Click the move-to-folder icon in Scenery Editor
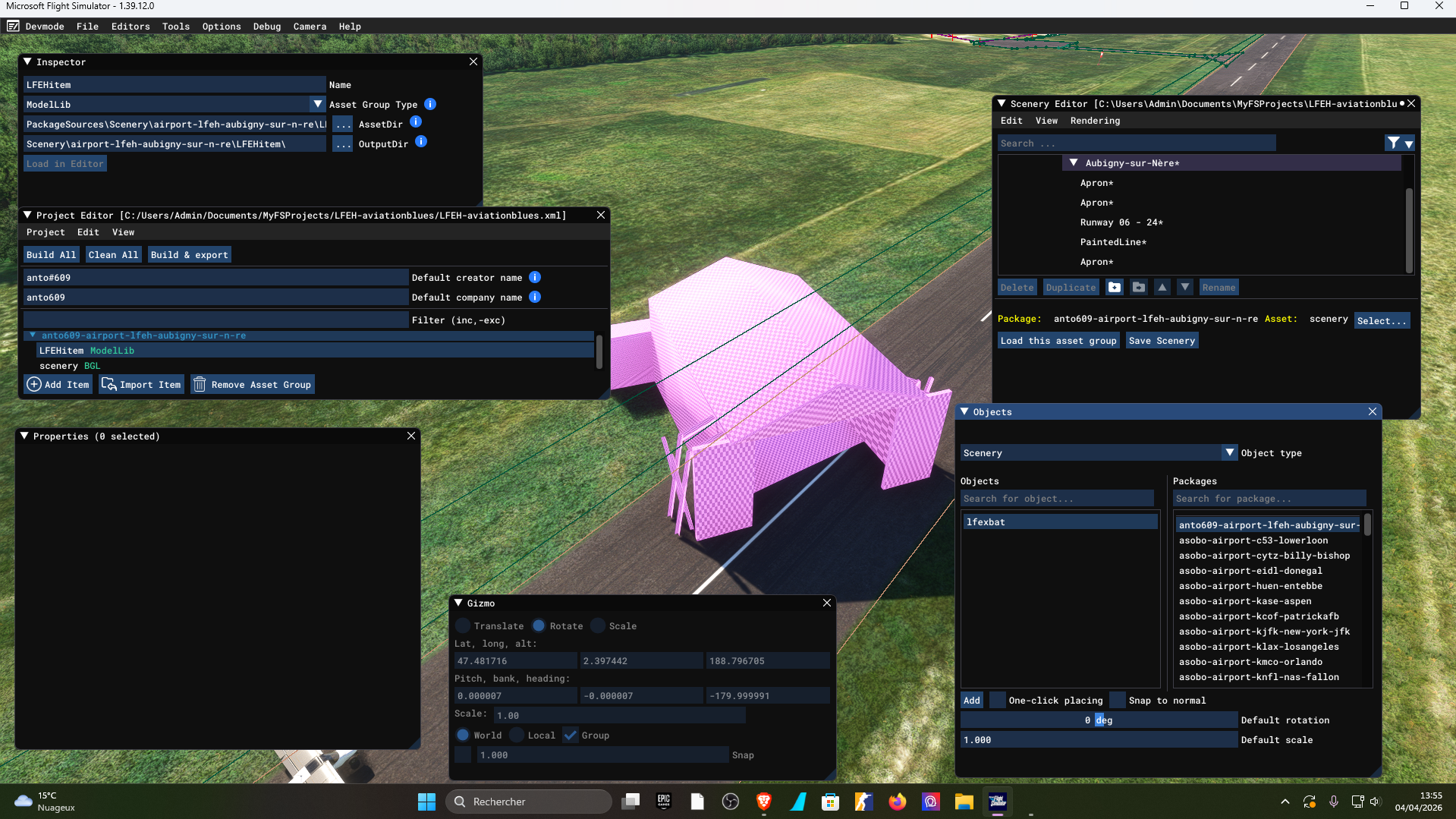1456x819 pixels. 1139,288
